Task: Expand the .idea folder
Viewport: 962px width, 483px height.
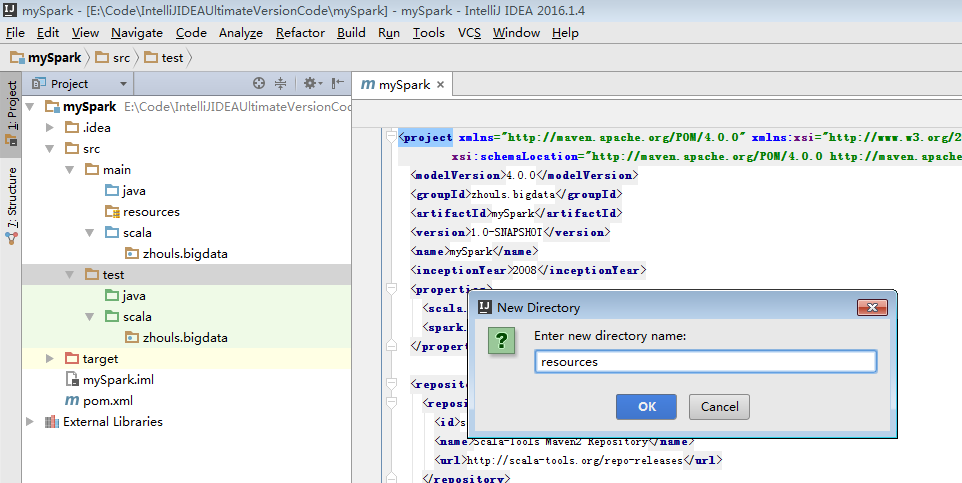Action: 50,128
